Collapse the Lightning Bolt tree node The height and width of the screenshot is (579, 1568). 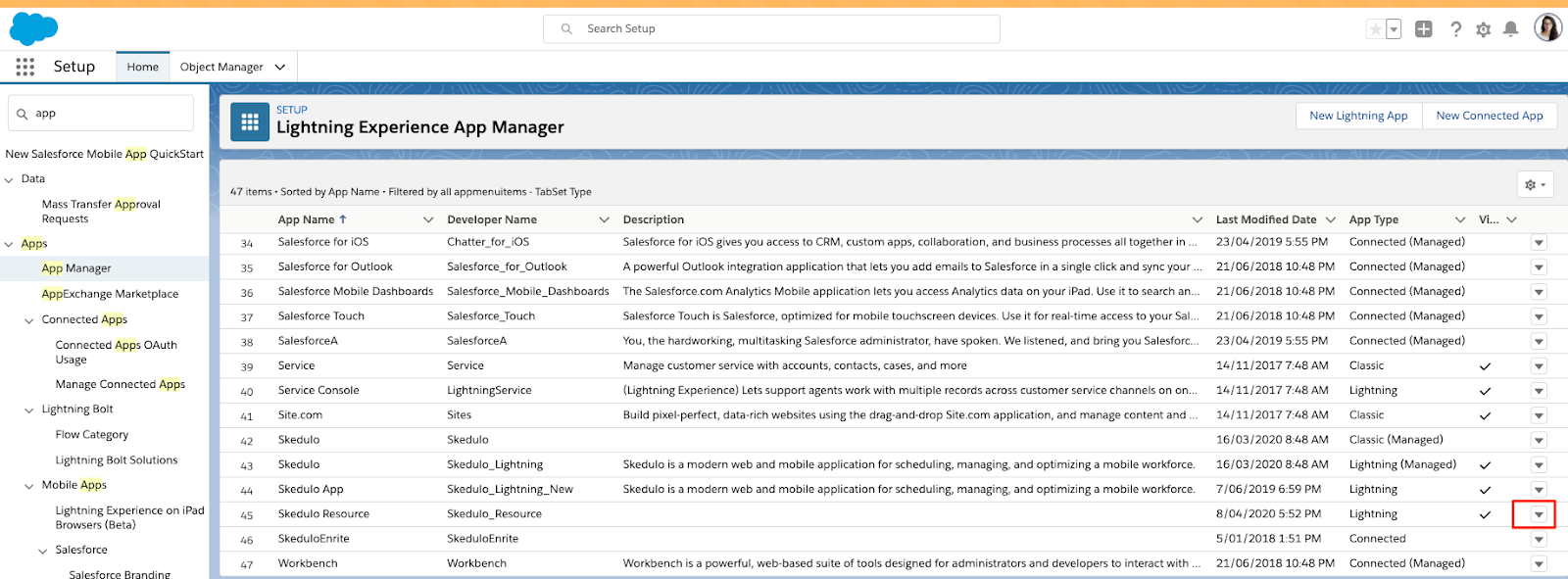coord(28,410)
